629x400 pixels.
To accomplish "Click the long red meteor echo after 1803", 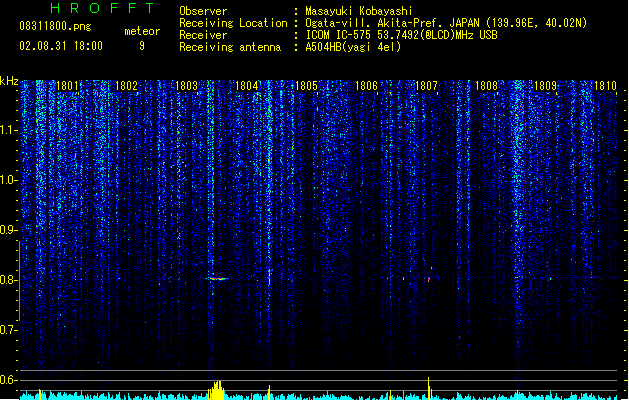I will 217,278.
